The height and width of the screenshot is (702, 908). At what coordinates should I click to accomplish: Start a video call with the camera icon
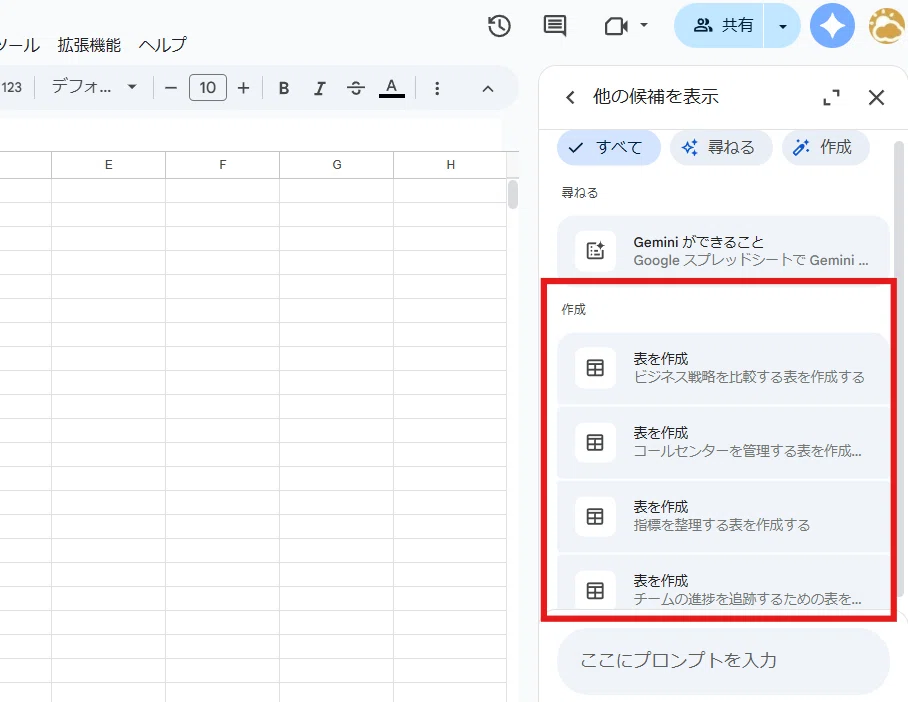click(617, 26)
